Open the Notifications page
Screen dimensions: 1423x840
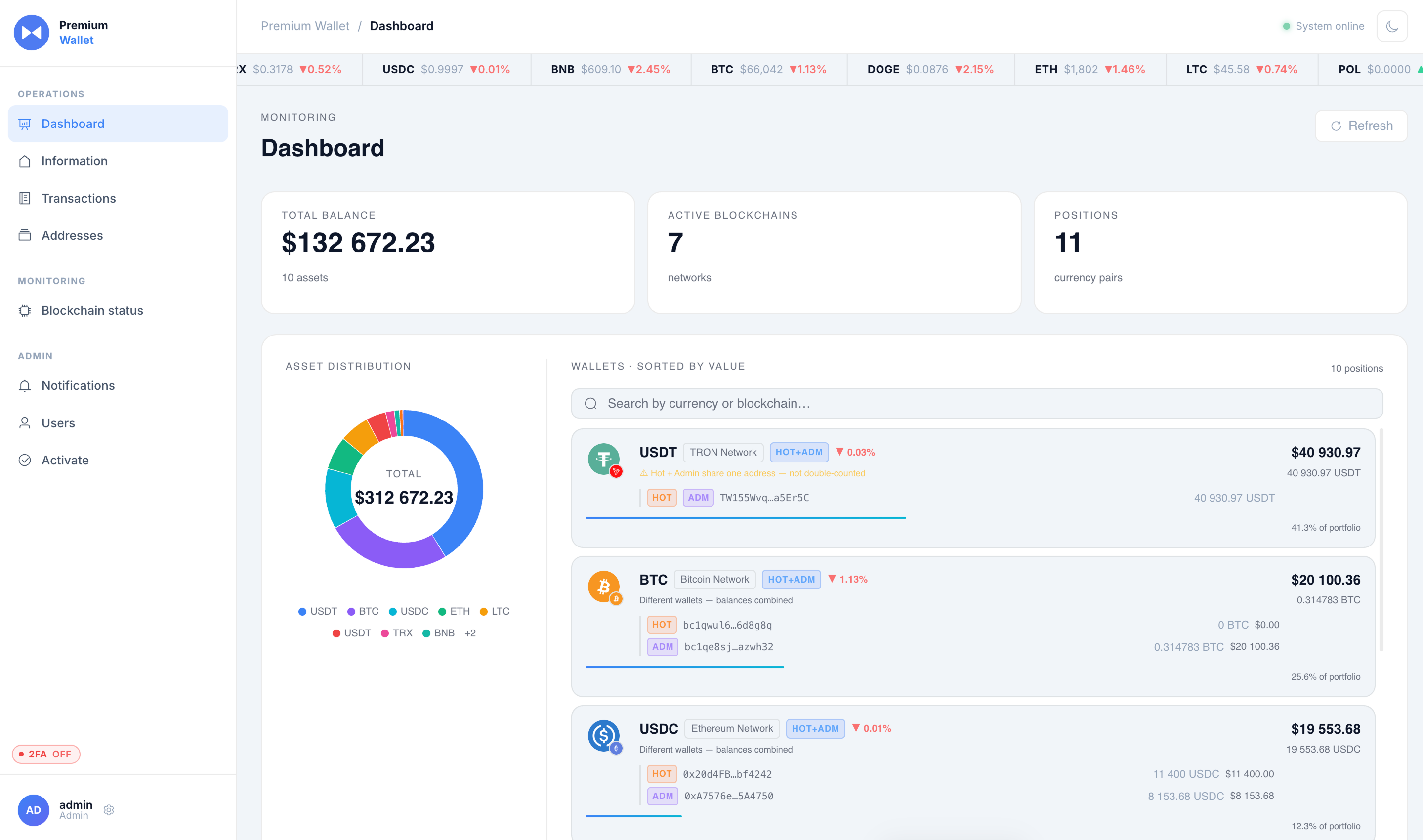[x=118, y=385]
